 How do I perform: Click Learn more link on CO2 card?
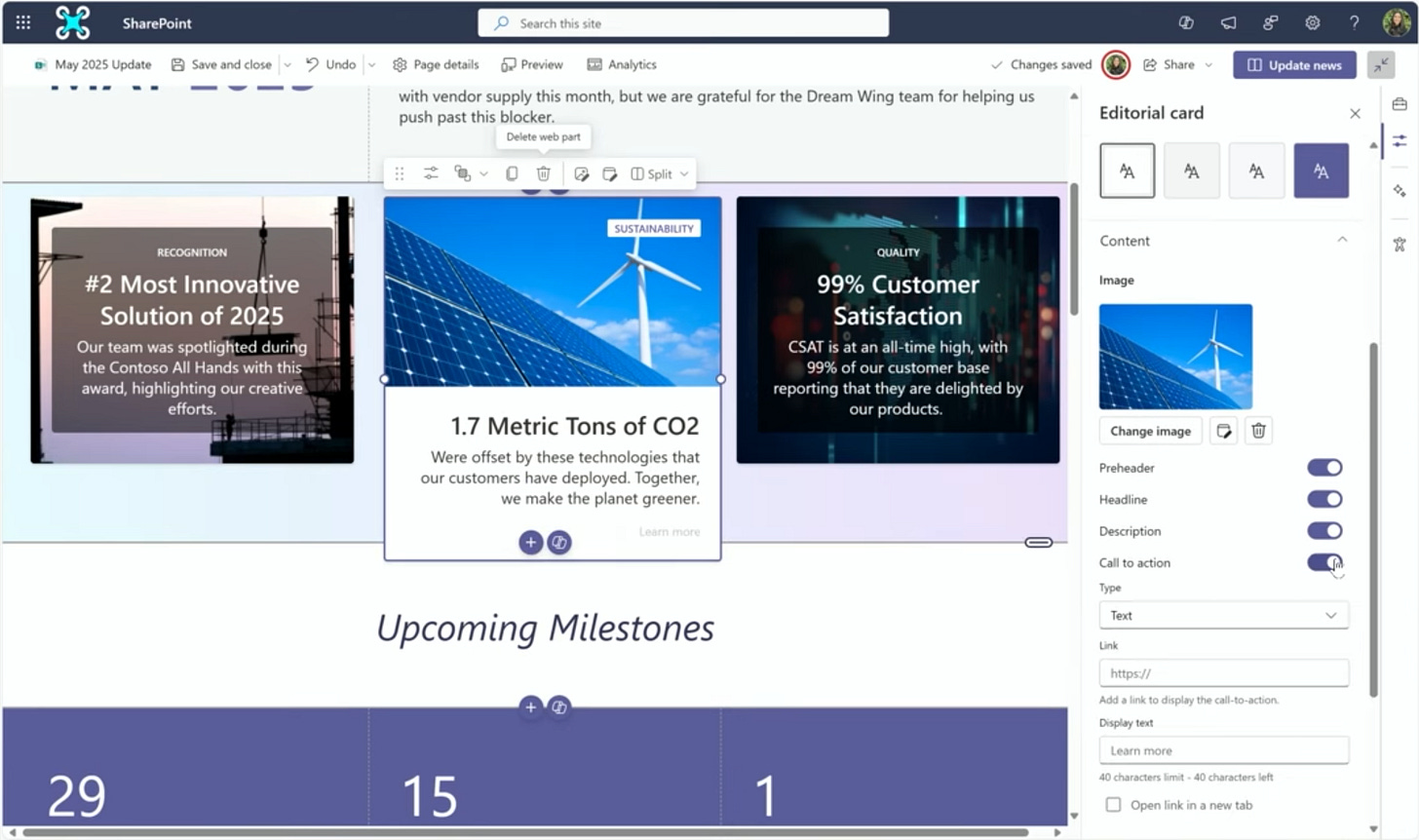[x=670, y=532]
